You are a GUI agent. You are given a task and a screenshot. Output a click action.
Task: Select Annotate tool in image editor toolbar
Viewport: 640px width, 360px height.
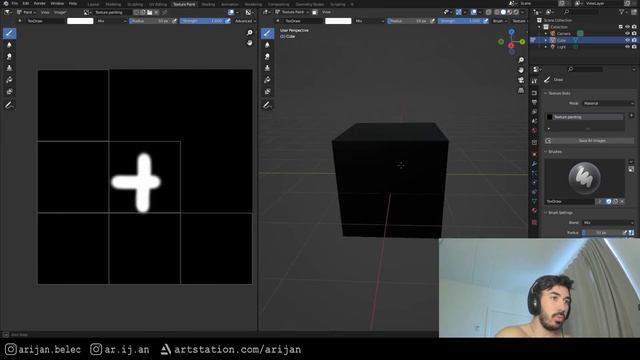tap(9, 105)
